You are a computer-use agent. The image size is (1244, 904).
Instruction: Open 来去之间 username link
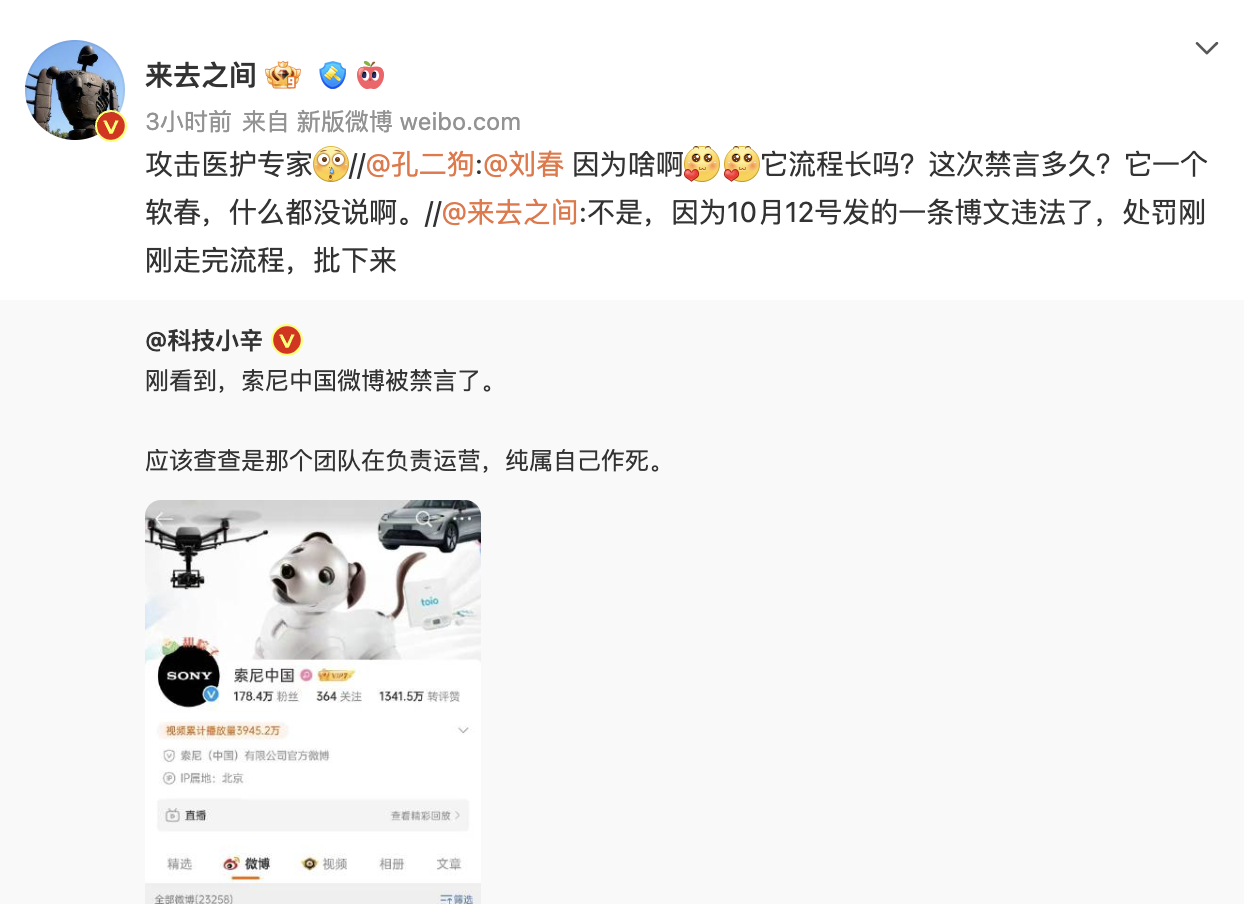point(201,75)
